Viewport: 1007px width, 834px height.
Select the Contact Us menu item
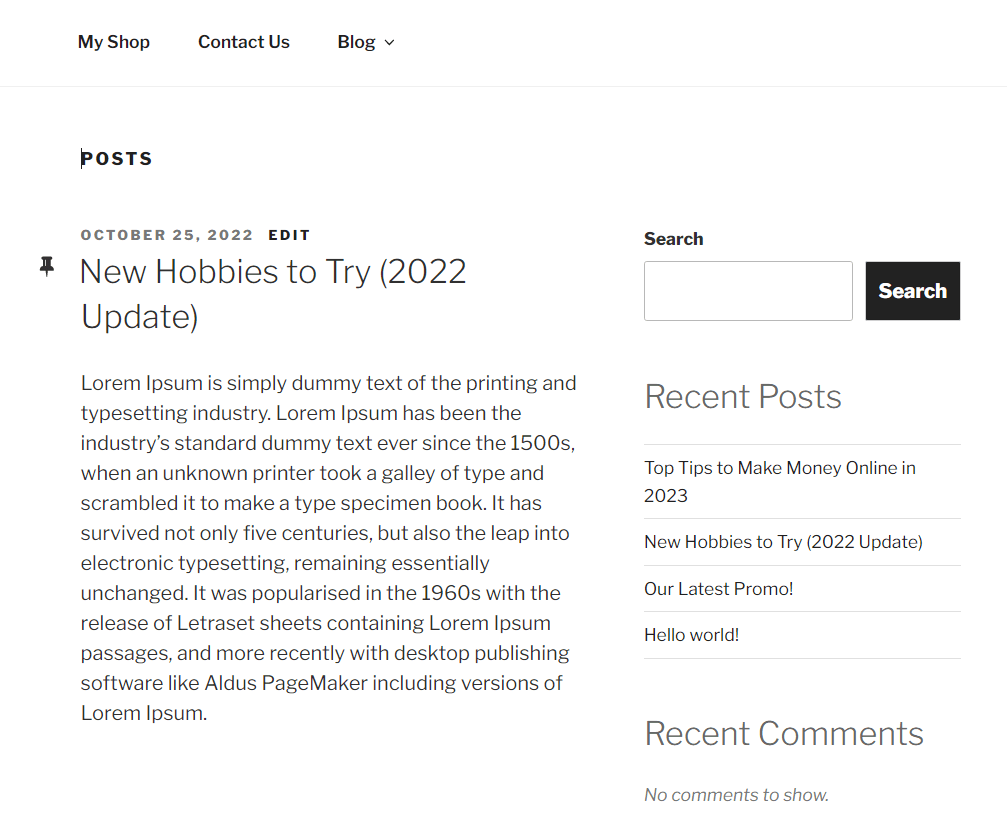(243, 42)
